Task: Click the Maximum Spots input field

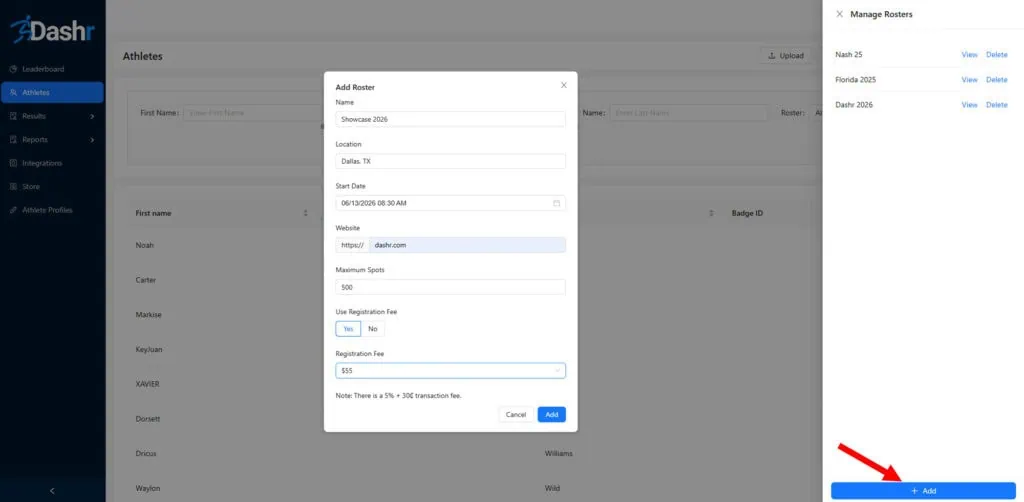Action: click(x=450, y=287)
